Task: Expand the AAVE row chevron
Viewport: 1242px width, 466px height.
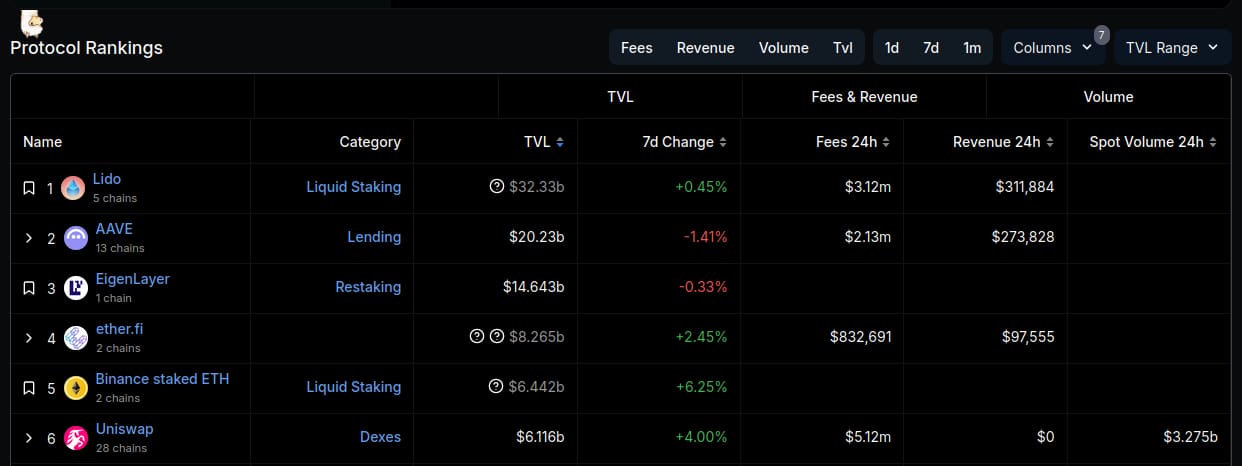Action: tap(29, 238)
